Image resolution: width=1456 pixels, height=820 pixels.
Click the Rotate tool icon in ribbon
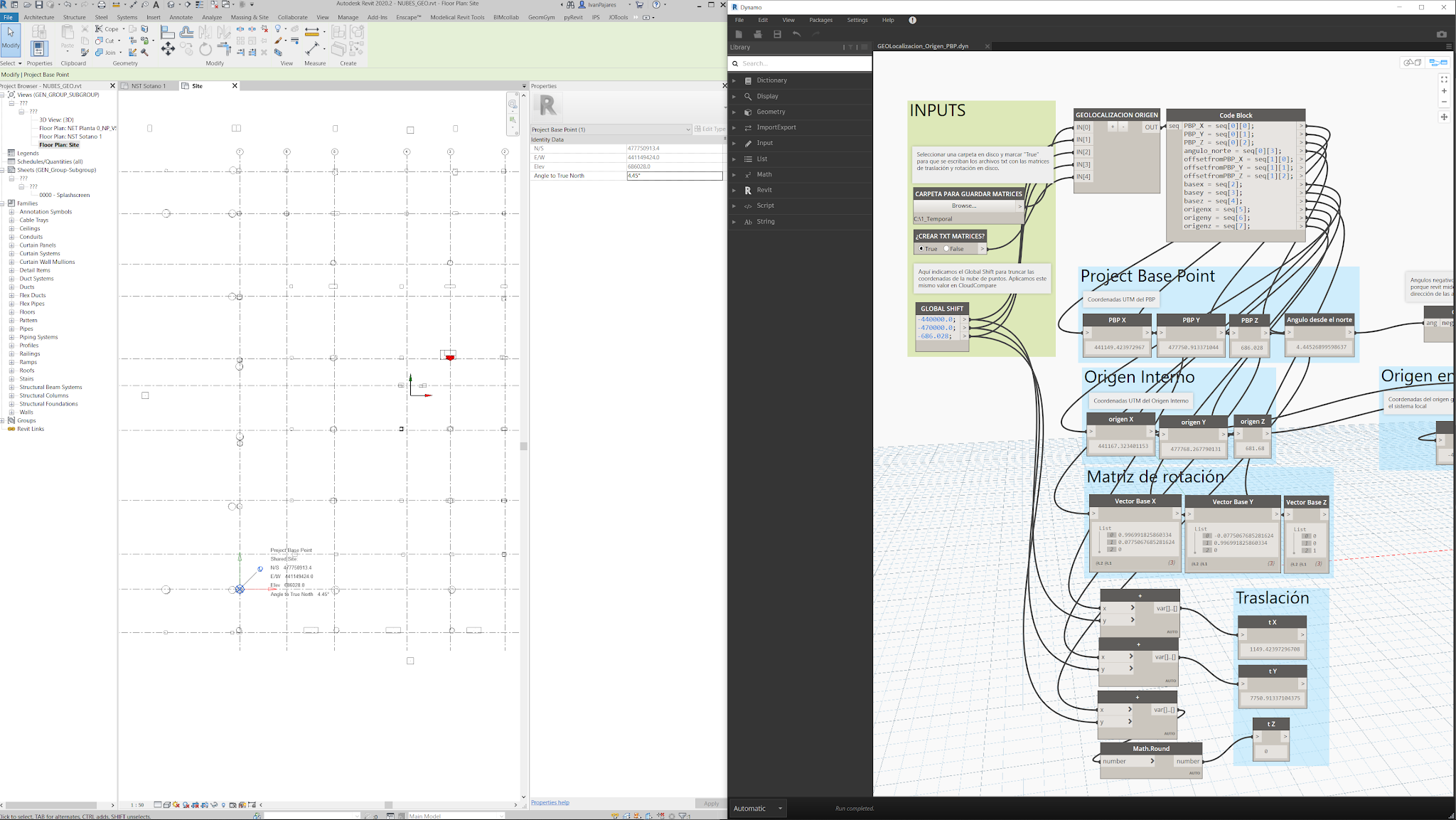[x=205, y=49]
